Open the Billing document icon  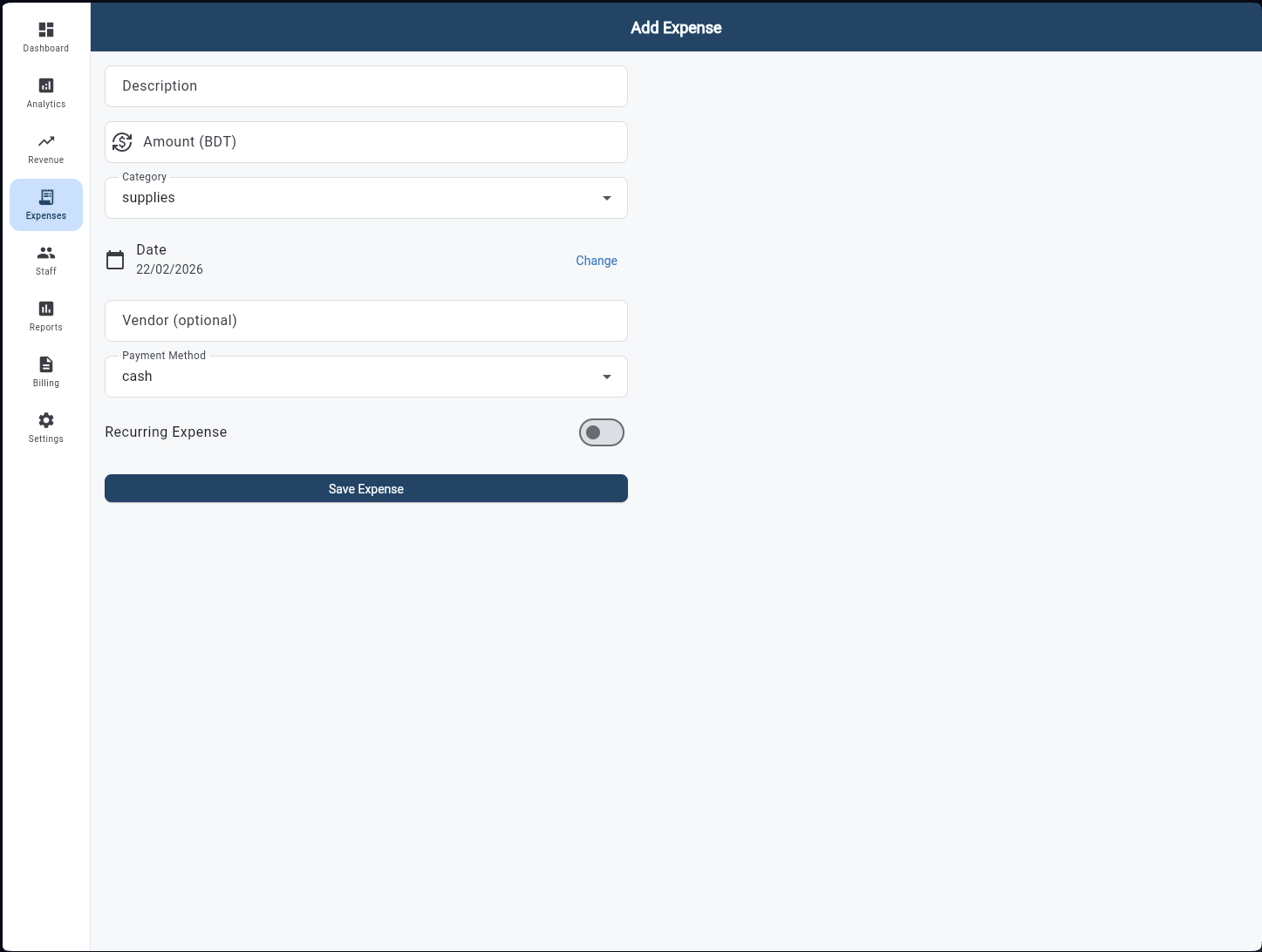(45, 364)
